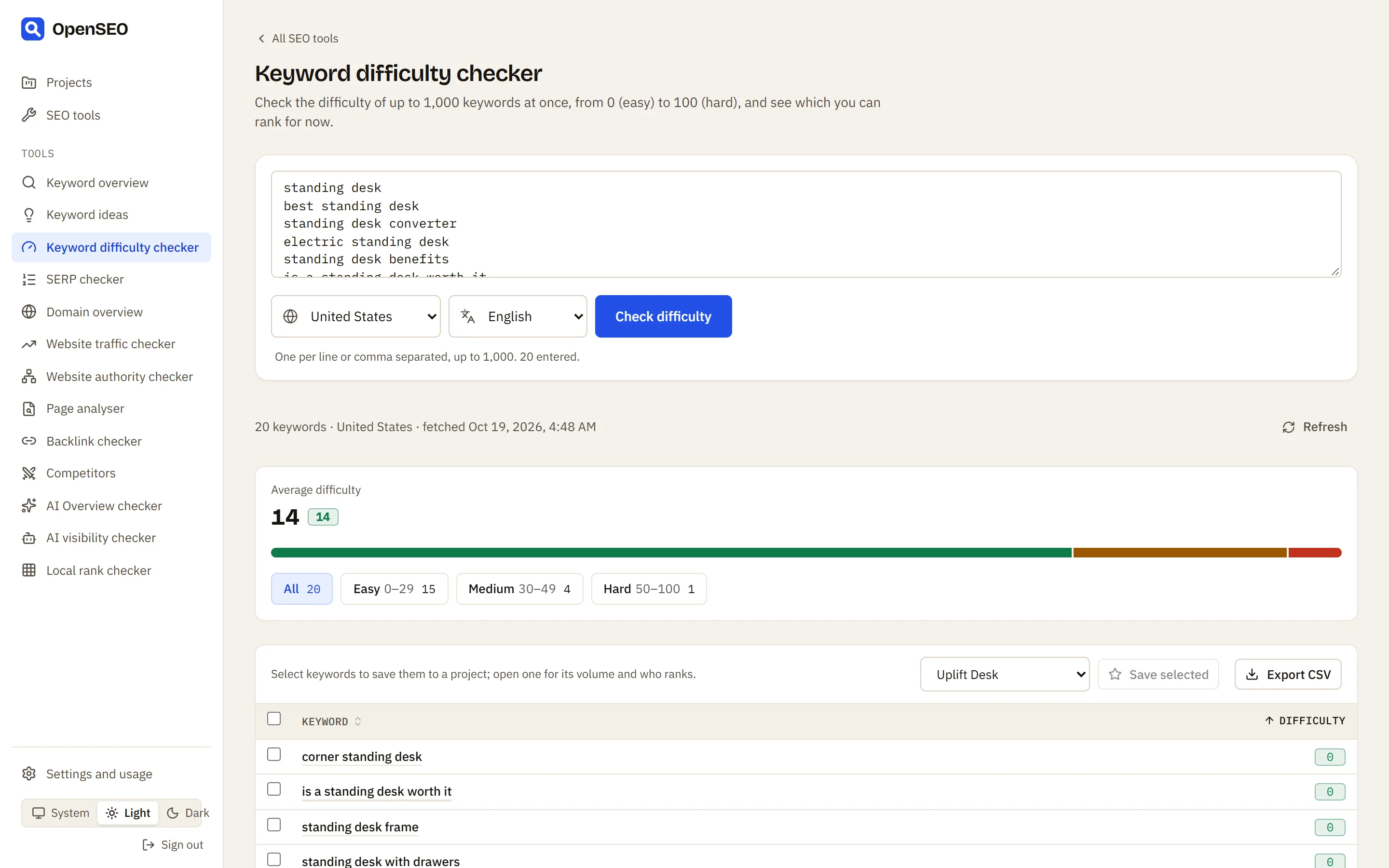Click the Check difficulty button

tap(664, 316)
